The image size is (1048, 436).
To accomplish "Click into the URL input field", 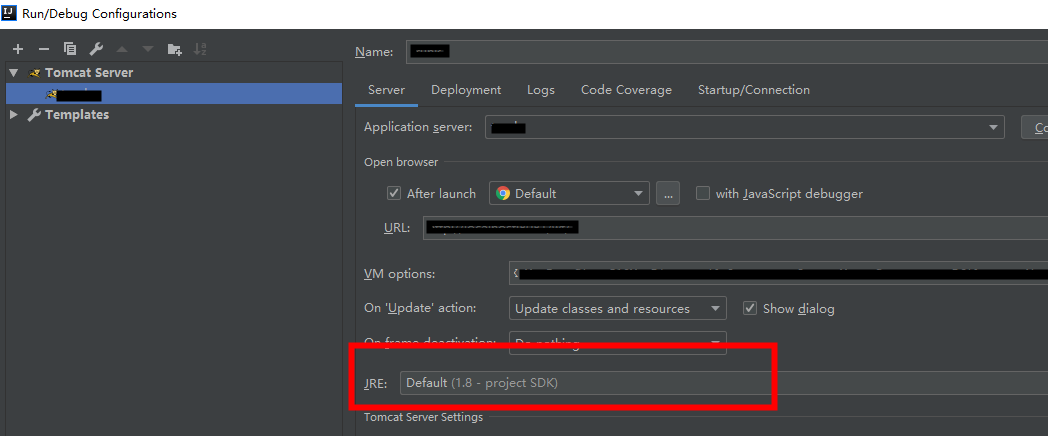I will 735,228.
